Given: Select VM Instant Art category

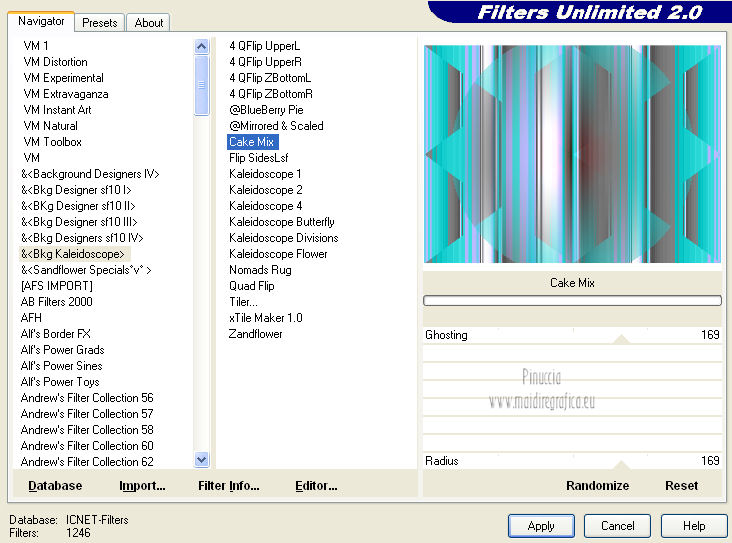Looking at the screenshot, I should [57, 110].
